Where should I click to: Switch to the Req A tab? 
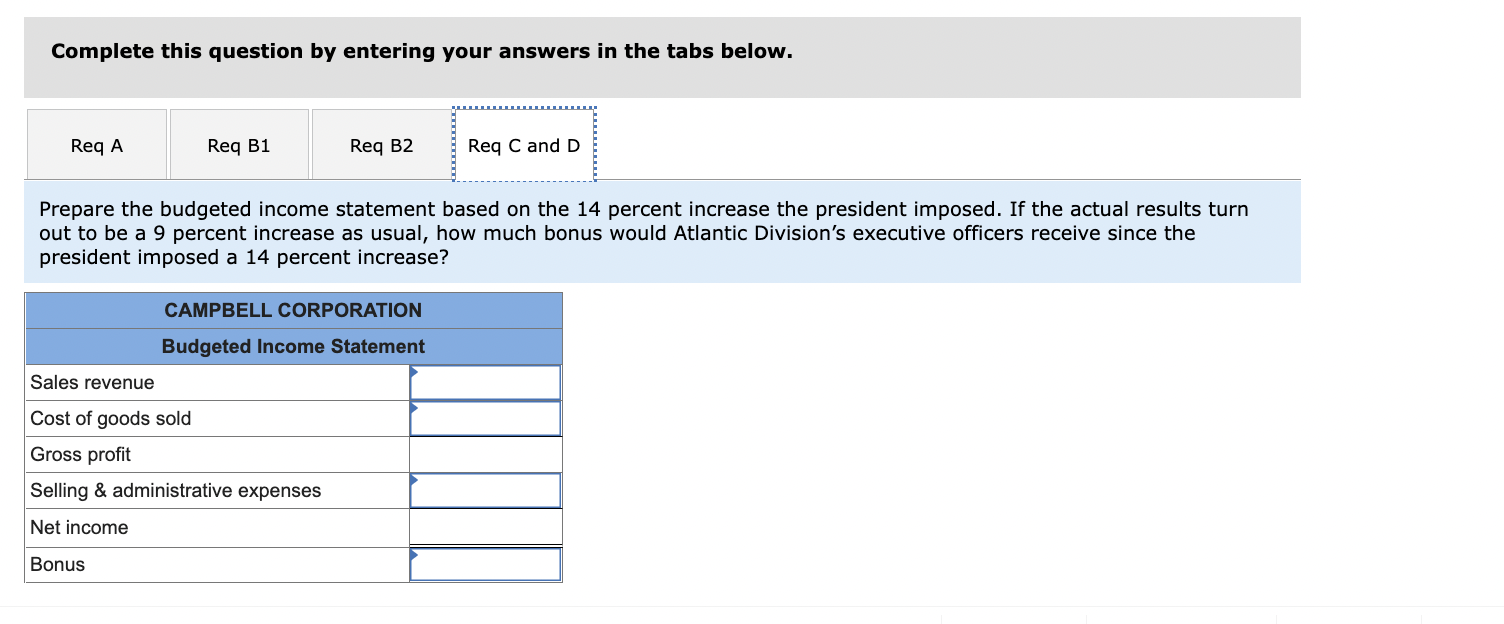pyautogui.click(x=96, y=144)
